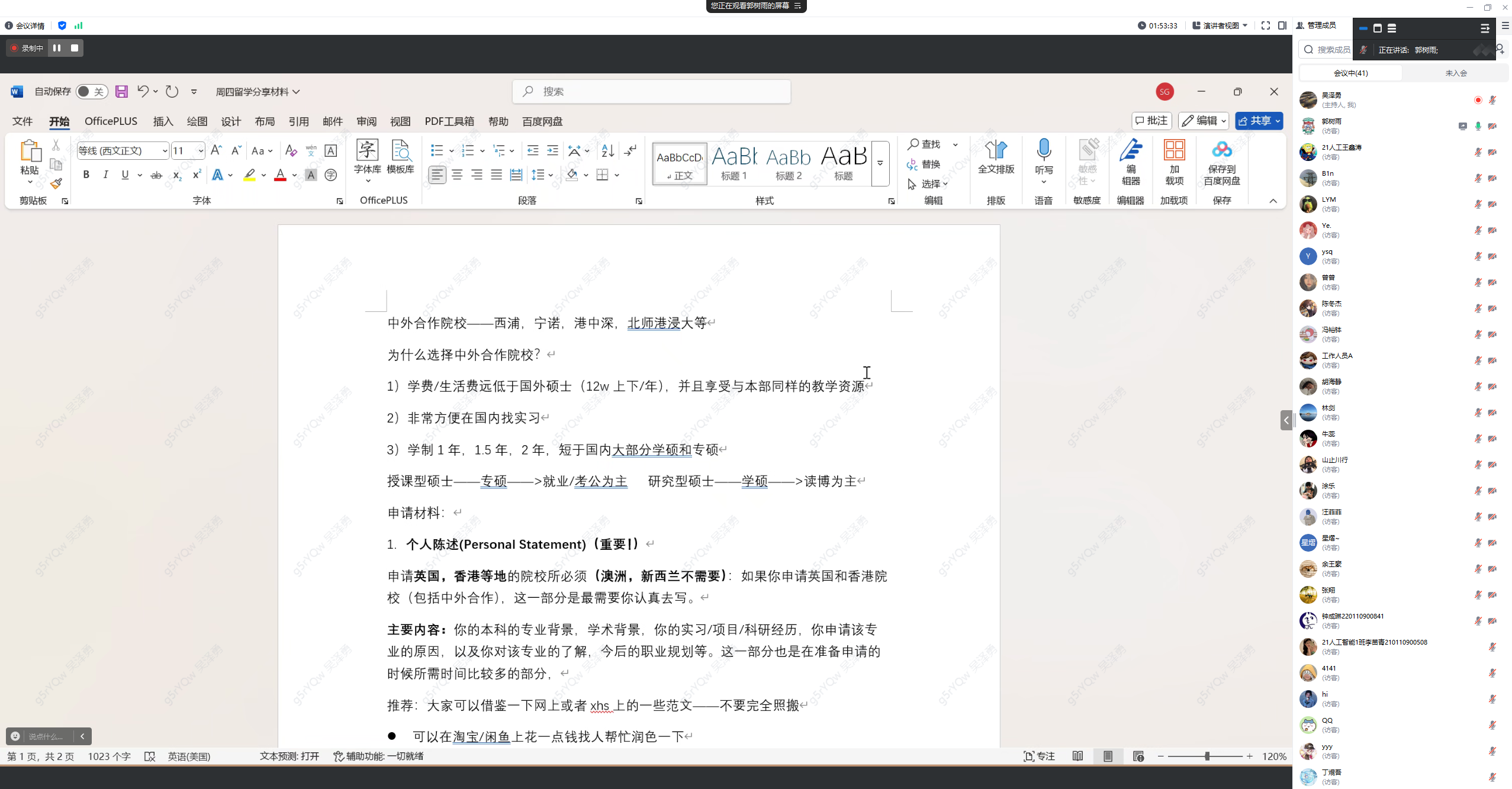The width and height of the screenshot is (1512, 789).
Task: Open the font name dropdown
Action: click(x=165, y=151)
